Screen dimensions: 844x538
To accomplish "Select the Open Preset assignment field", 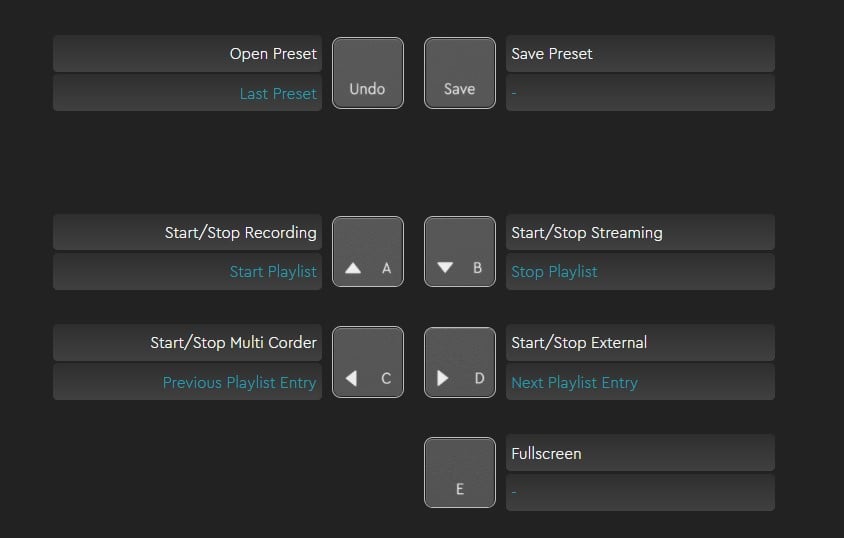I will (188, 54).
